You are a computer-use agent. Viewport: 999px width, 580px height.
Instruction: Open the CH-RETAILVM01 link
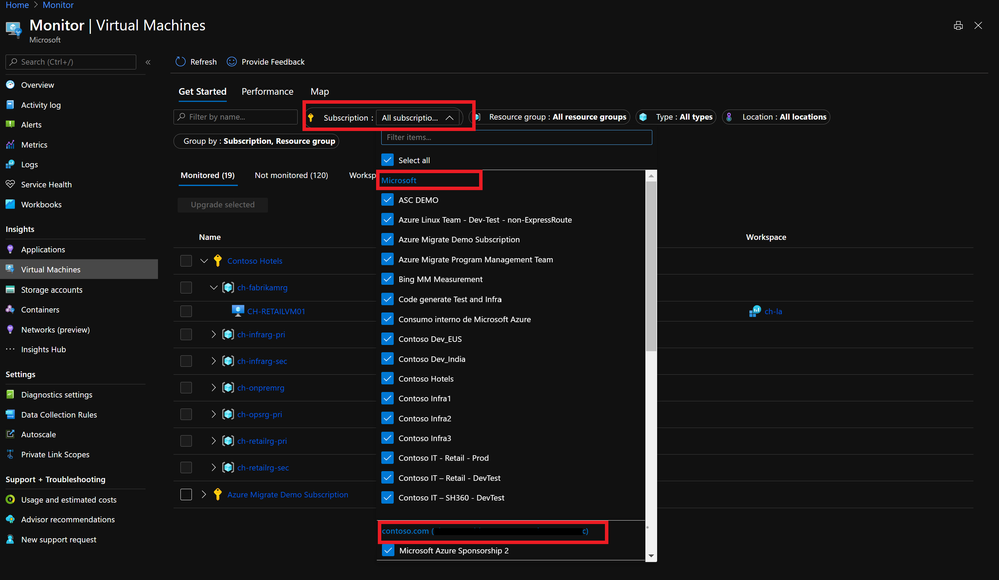[x=276, y=312]
